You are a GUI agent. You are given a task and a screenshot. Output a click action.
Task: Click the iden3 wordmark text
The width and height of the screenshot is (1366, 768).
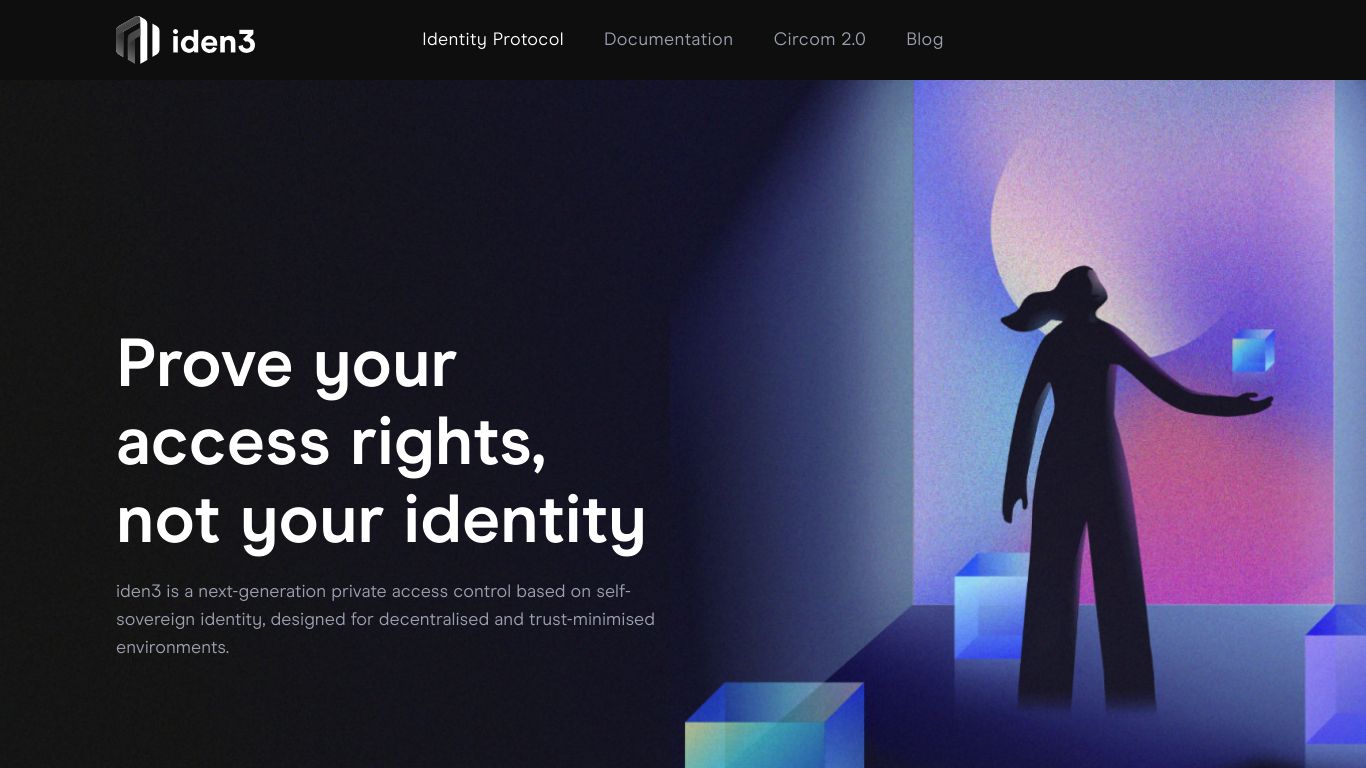pos(214,41)
